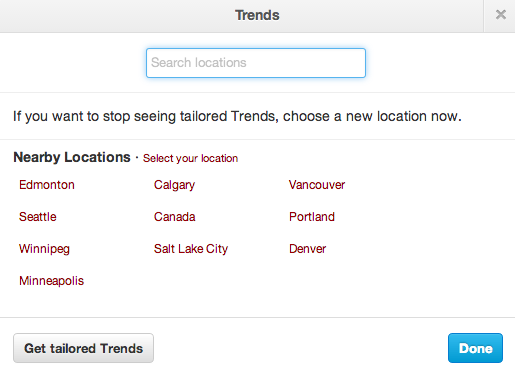Pick Vancouver as your location
The height and width of the screenshot is (376, 515).
coord(317,185)
